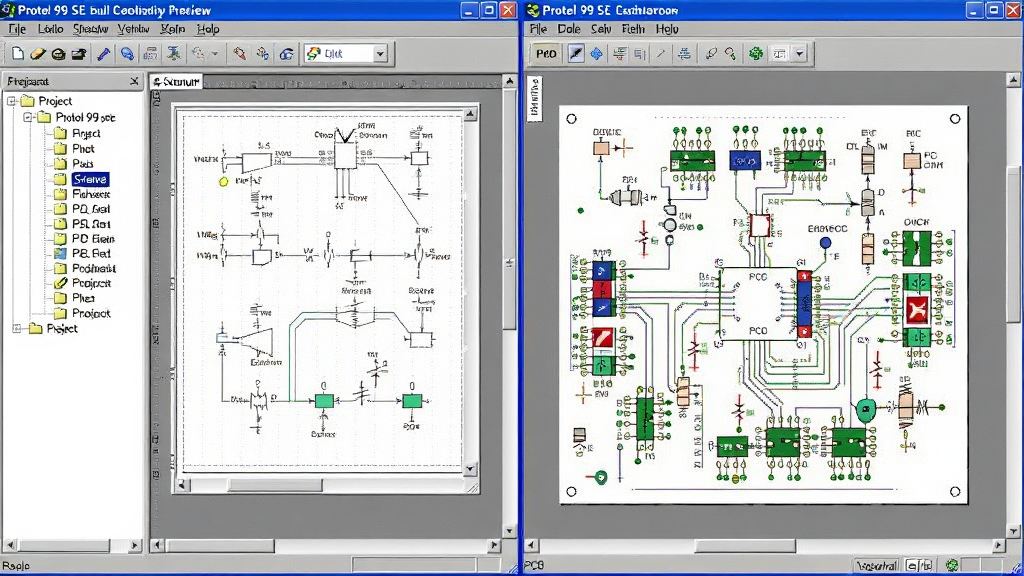1024x576 pixels.
Task: Expand the bottom Project tree node
Action: click(x=17, y=328)
